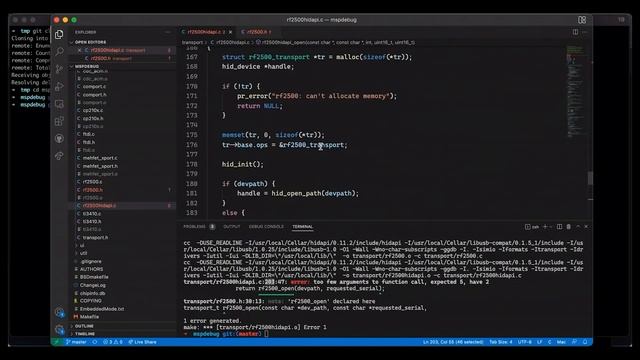
Task: Close rf2500hidapi.c in Open Editors list
Action: 80,50
